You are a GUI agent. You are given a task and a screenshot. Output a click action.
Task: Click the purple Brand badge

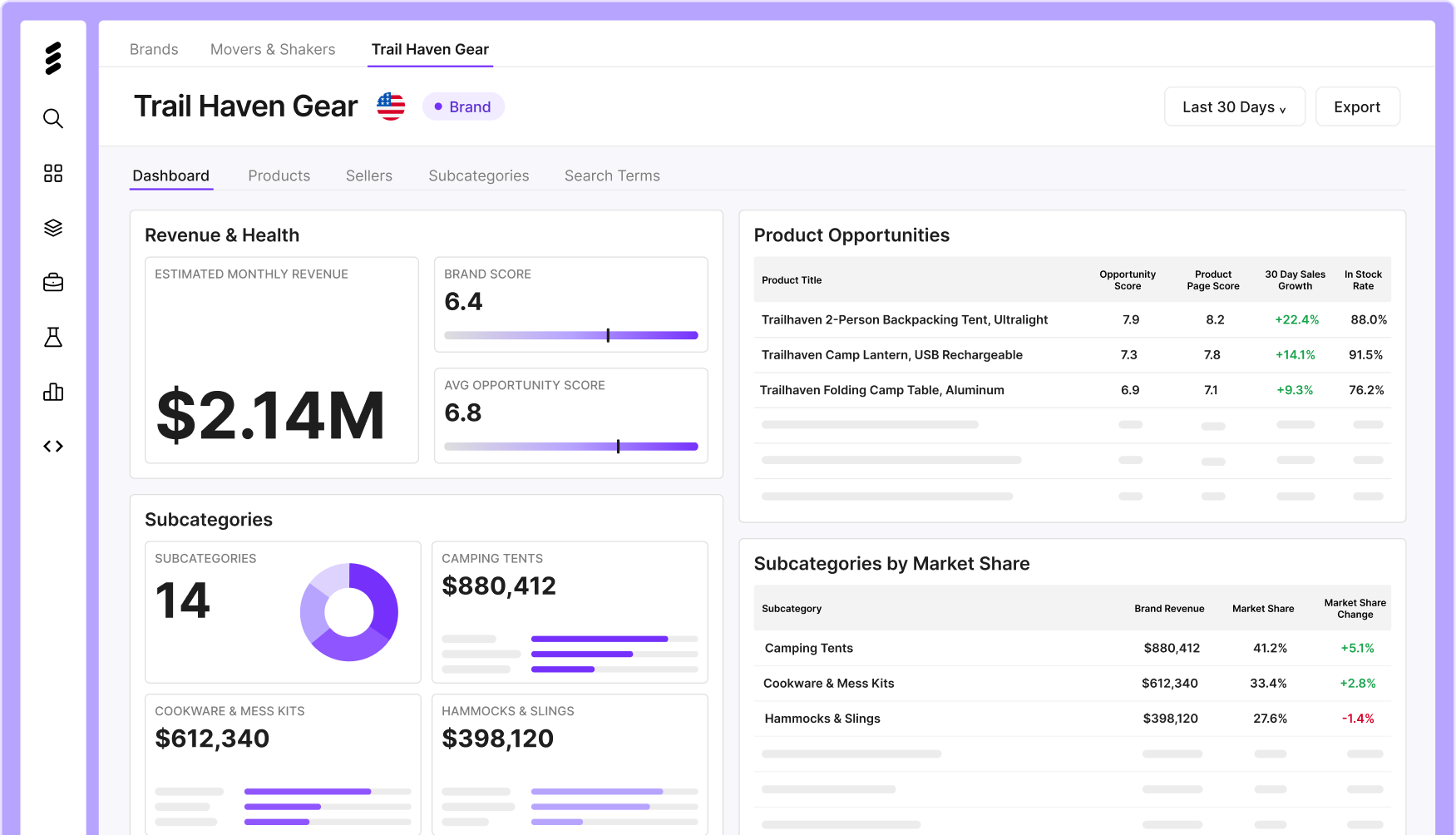(x=463, y=106)
